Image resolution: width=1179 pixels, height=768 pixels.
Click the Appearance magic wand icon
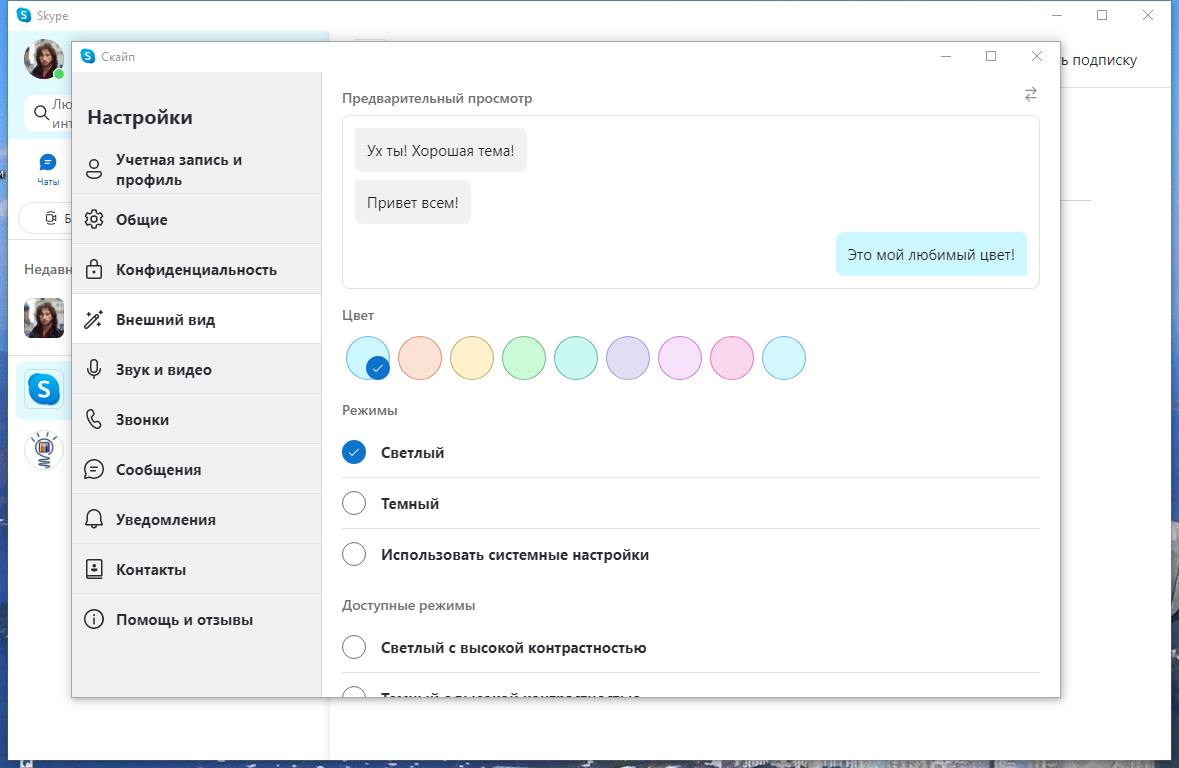(x=94, y=319)
